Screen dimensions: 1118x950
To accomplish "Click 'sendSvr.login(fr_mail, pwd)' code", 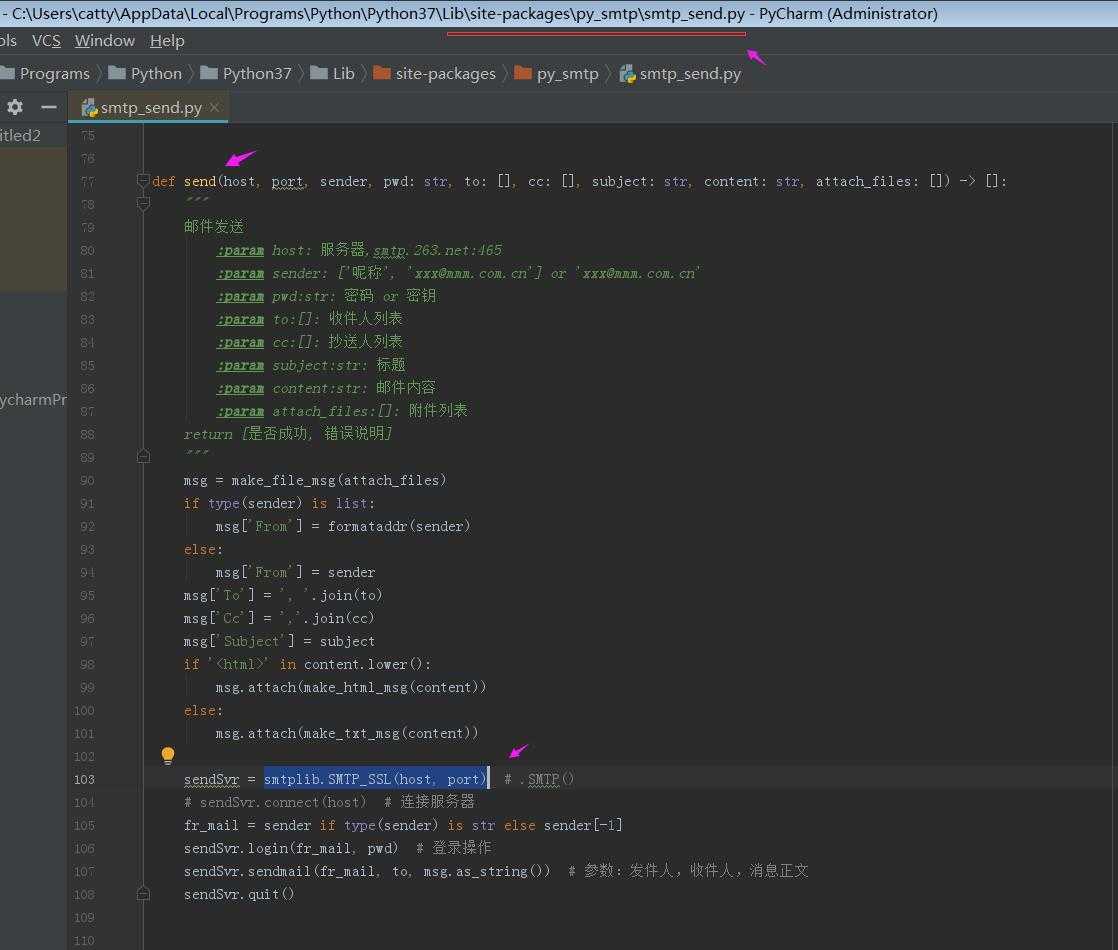I will (291, 848).
